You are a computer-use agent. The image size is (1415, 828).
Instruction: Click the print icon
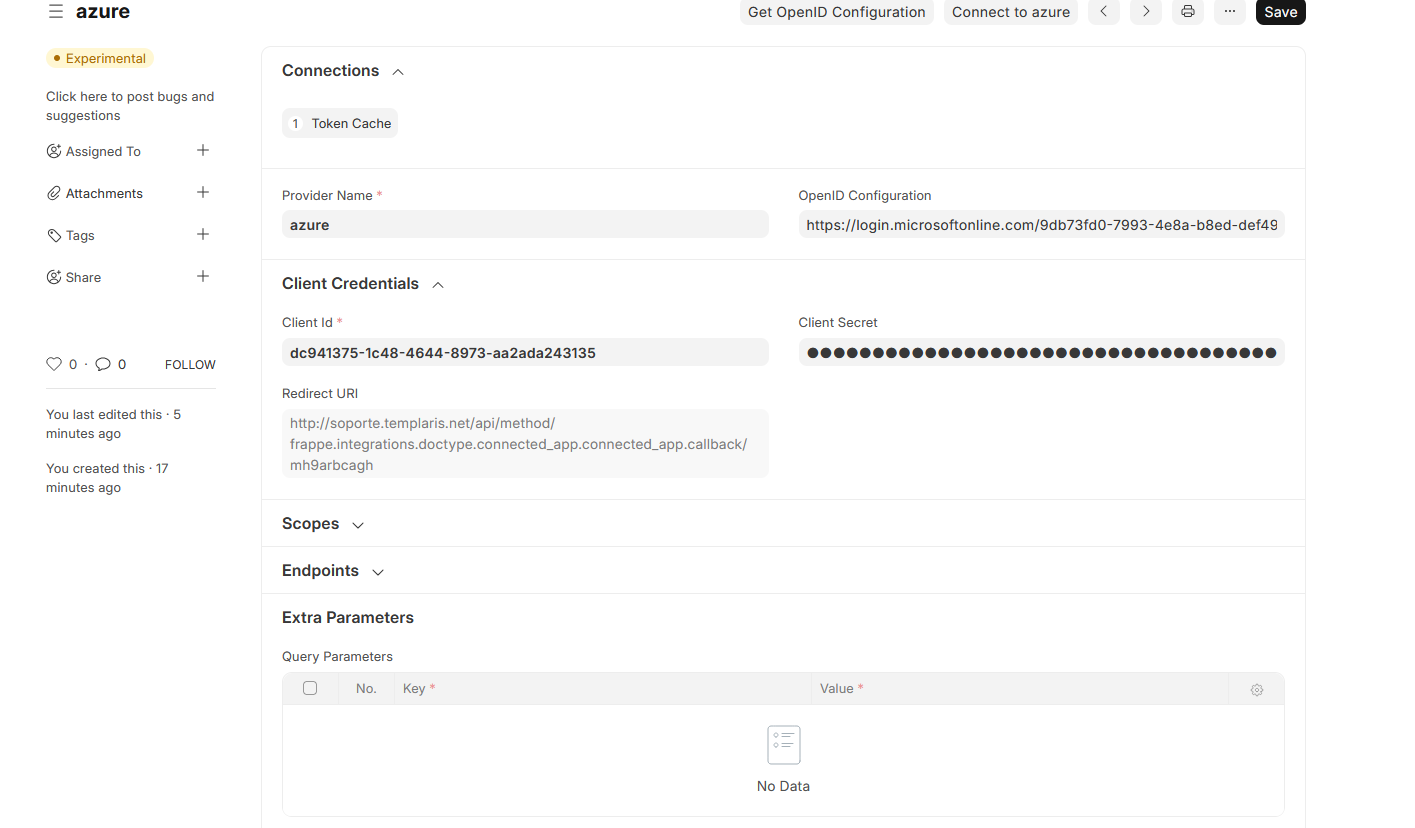[x=1187, y=12]
